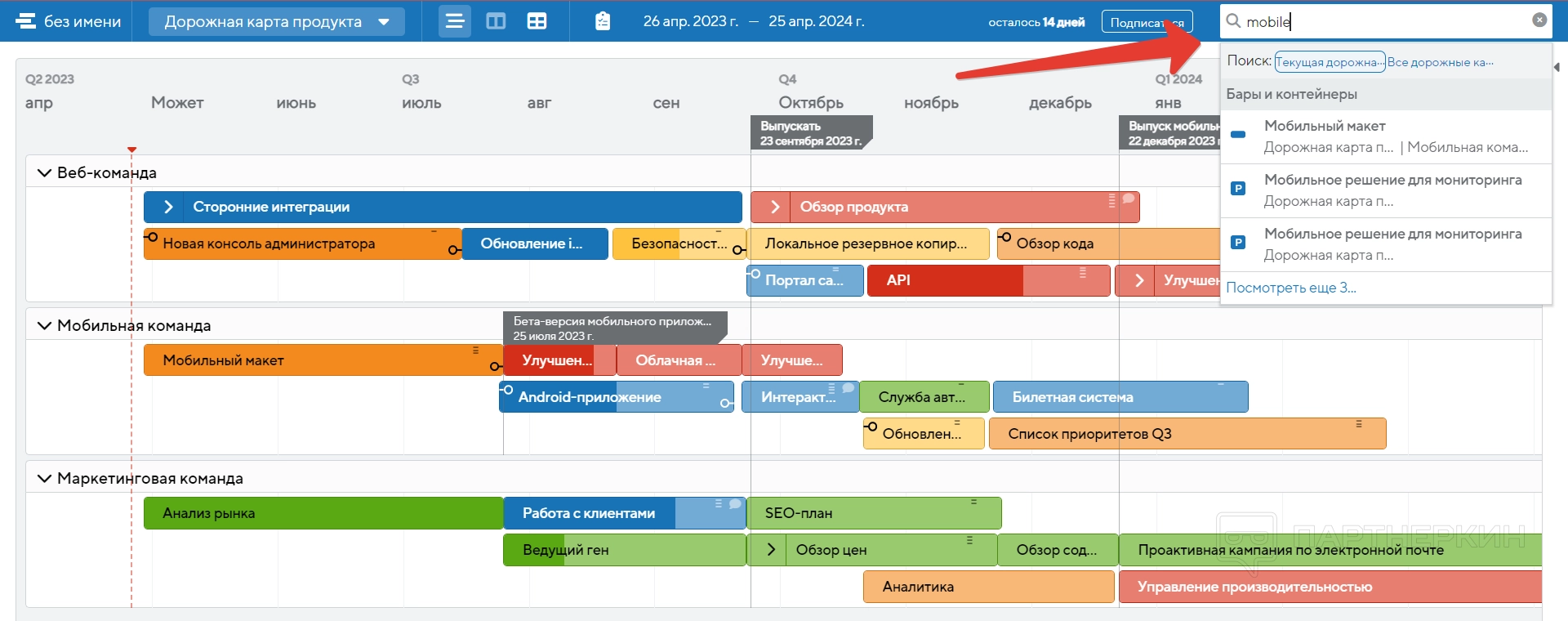The width and height of the screenshot is (1568, 621).
Task: Open the clipboard checklist icon
Action: [x=603, y=21]
